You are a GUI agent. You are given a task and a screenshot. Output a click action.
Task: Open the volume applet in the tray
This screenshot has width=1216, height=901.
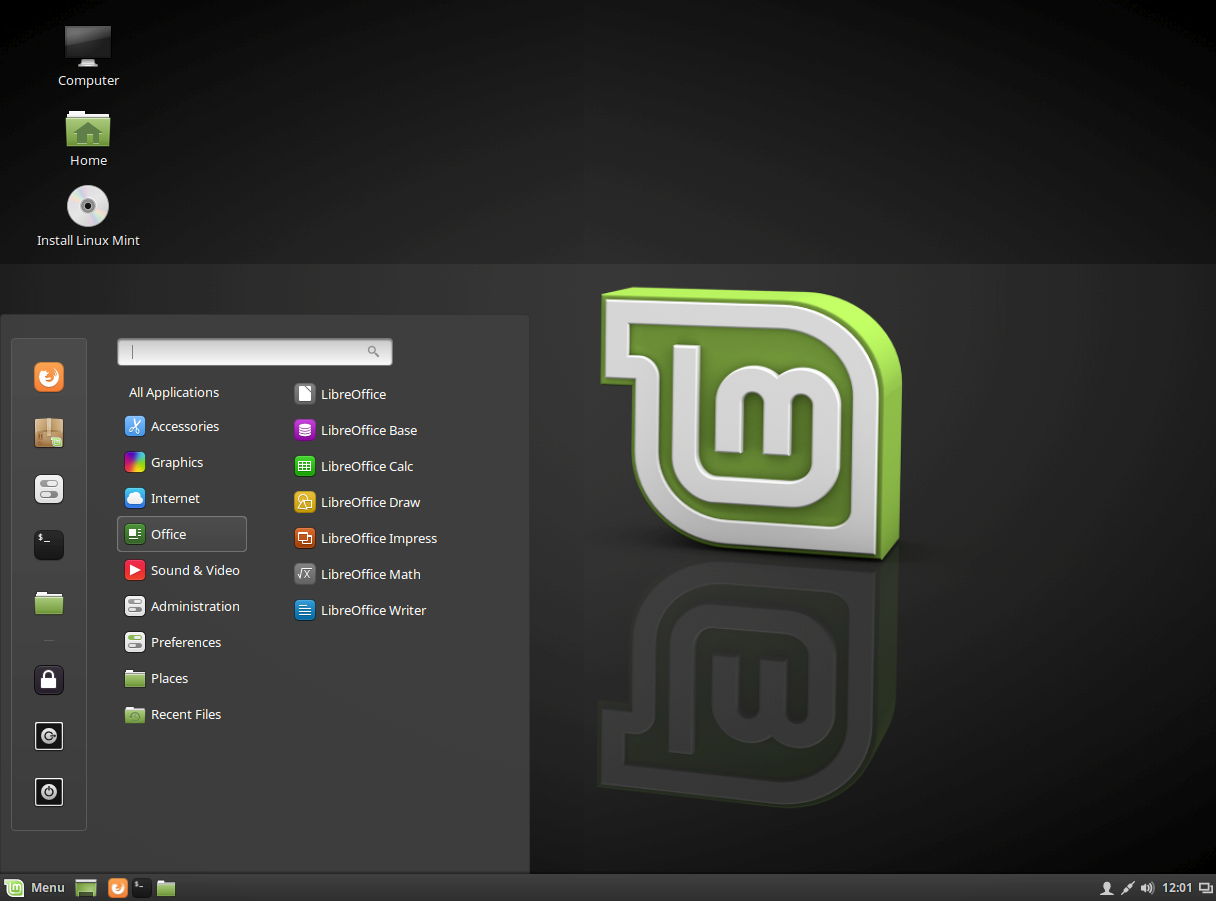click(x=1147, y=887)
